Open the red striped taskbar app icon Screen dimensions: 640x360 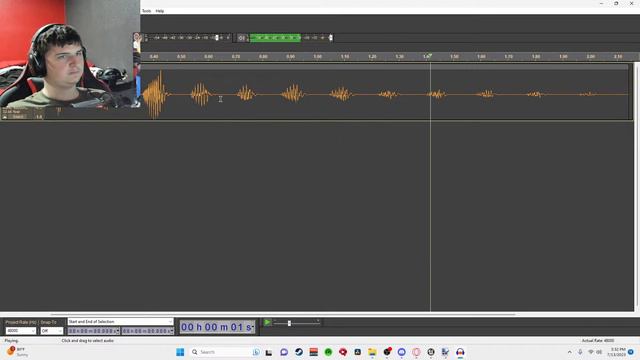(x=313, y=352)
